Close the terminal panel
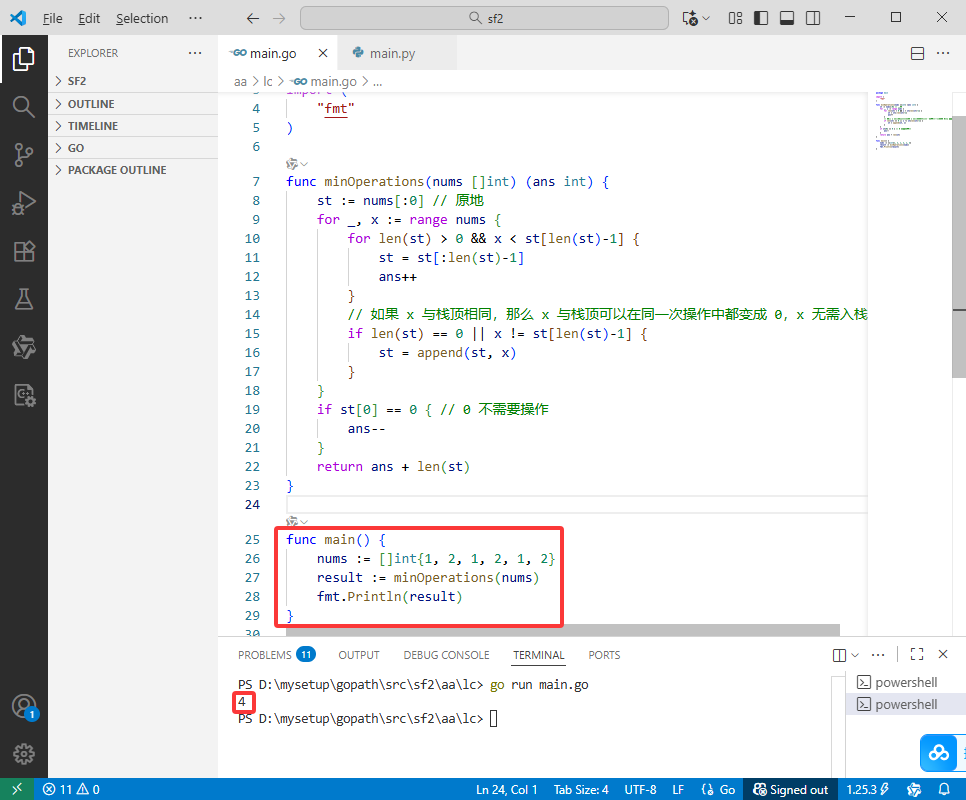The width and height of the screenshot is (966, 800). click(x=943, y=654)
